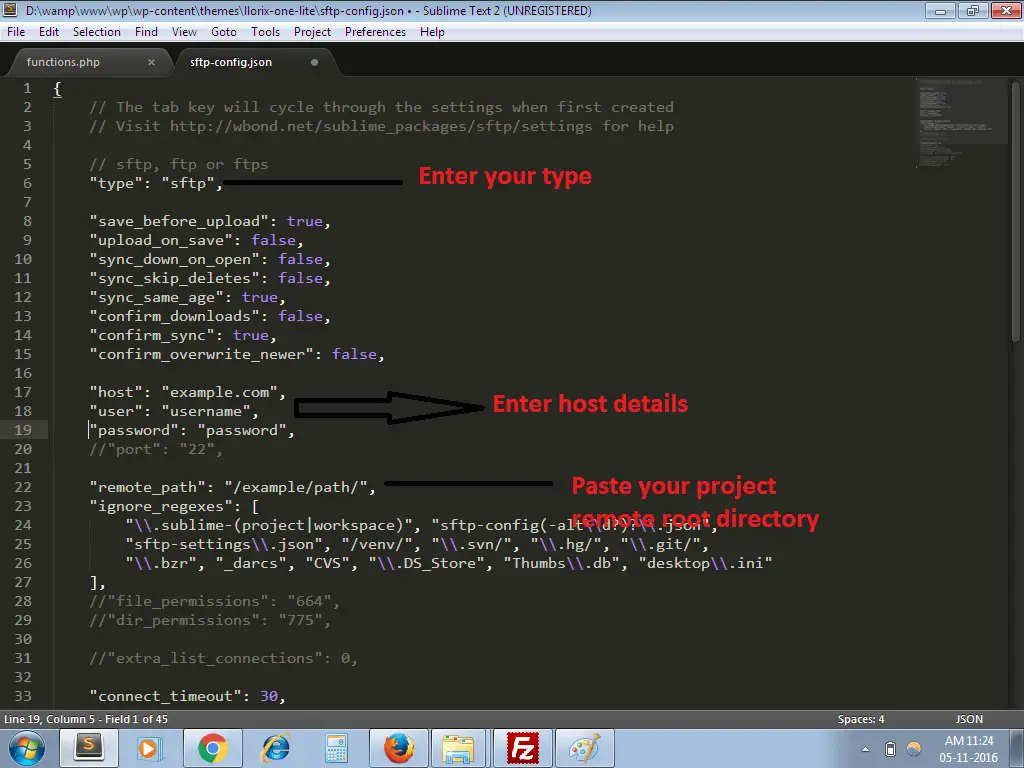Click unsaved dot on sftp-config.json tab
The image size is (1024, 768).
[x=315, y=62]
